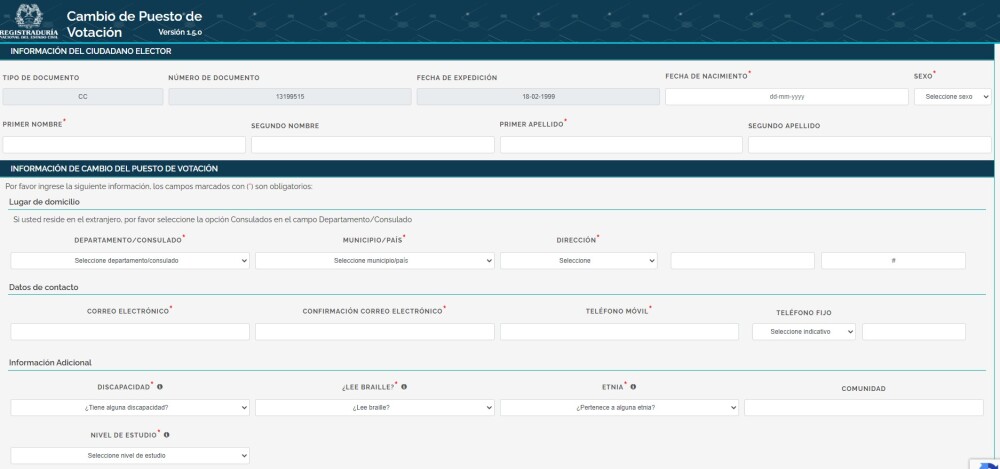Click the 'Versión 1.5.0' text
Viewport: 1000px width, 469px height.
(180, 33)
